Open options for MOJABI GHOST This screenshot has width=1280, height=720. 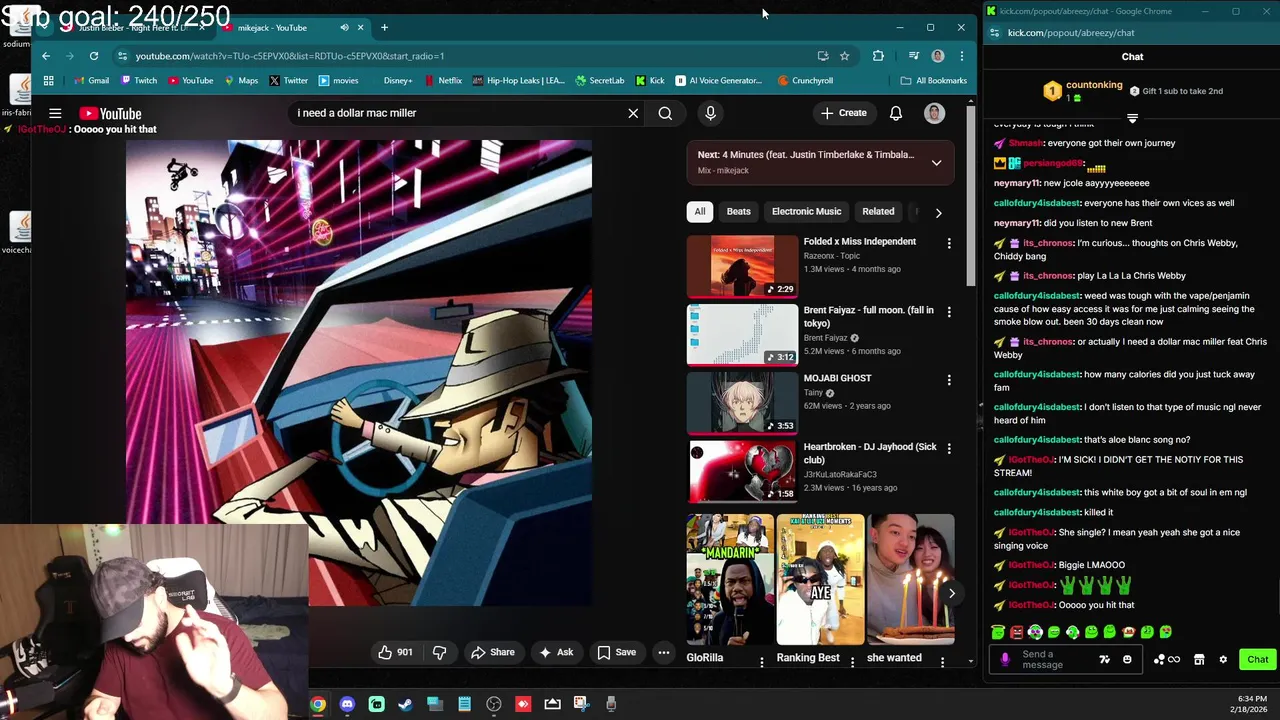(x=949, y=380)
